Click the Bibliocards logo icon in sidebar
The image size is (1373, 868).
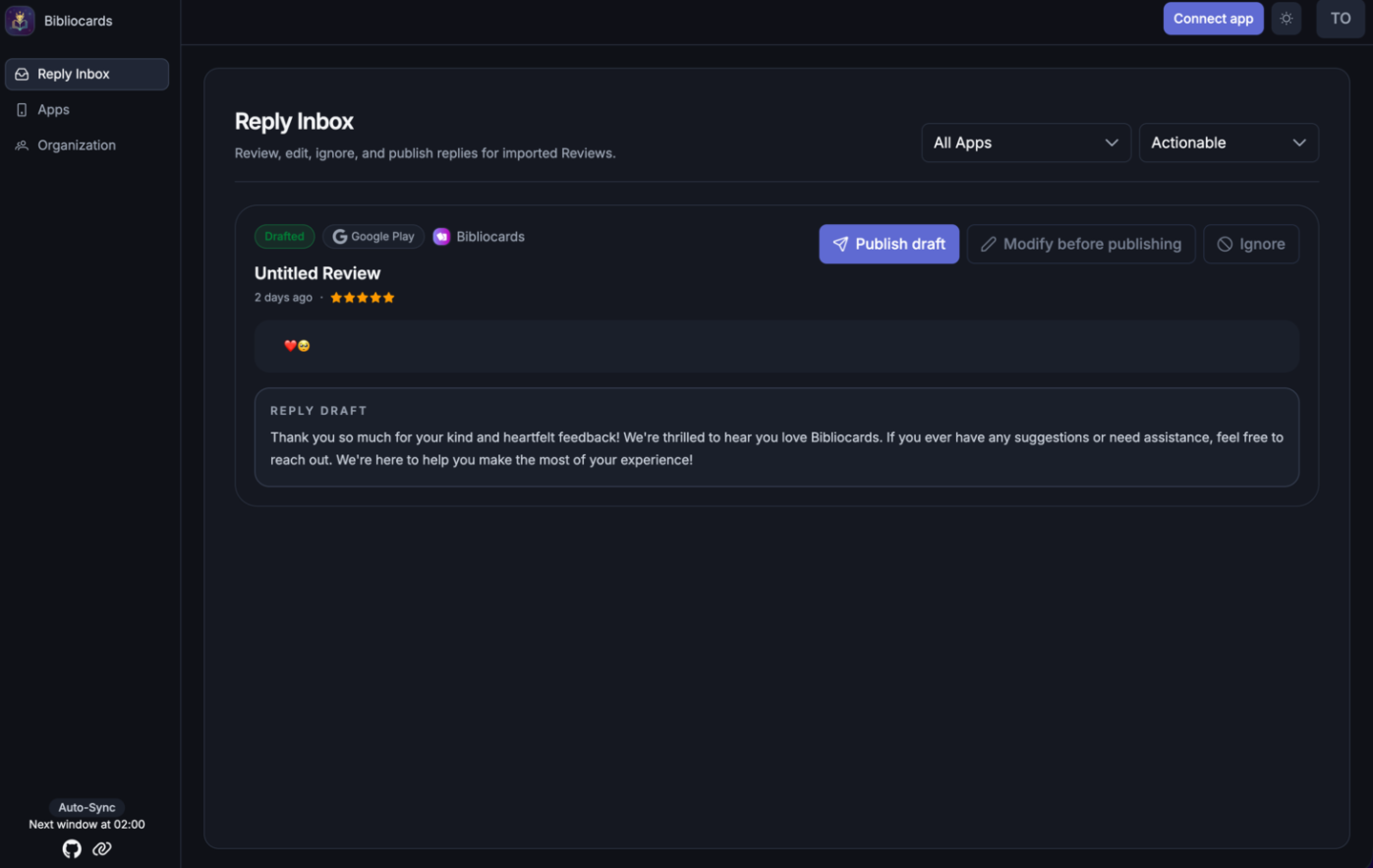pyautogui.click(x=20, y=20)
